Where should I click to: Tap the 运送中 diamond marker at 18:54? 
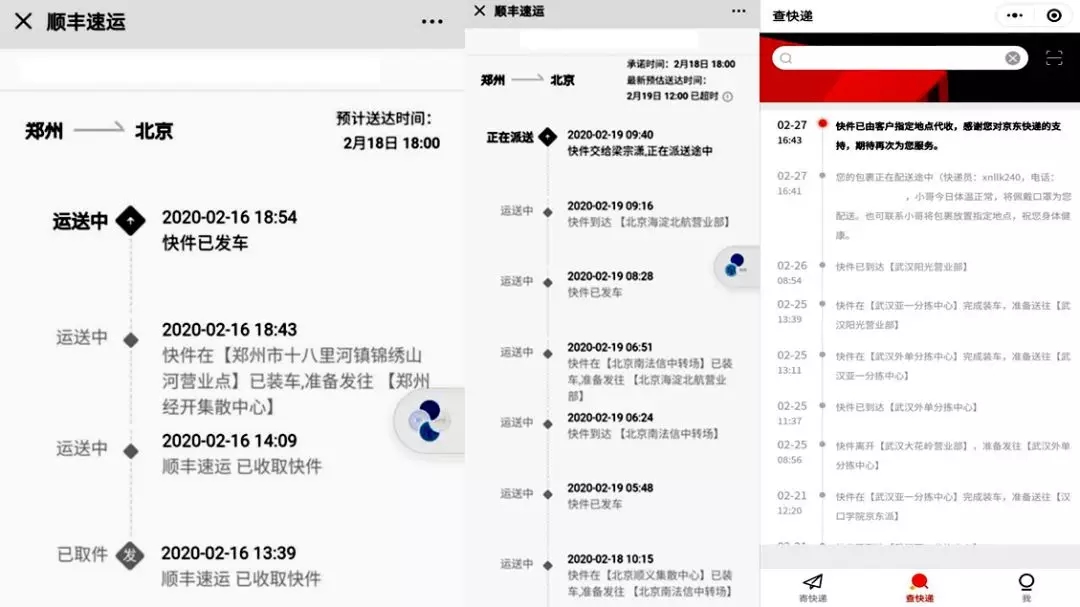(130, 222)
